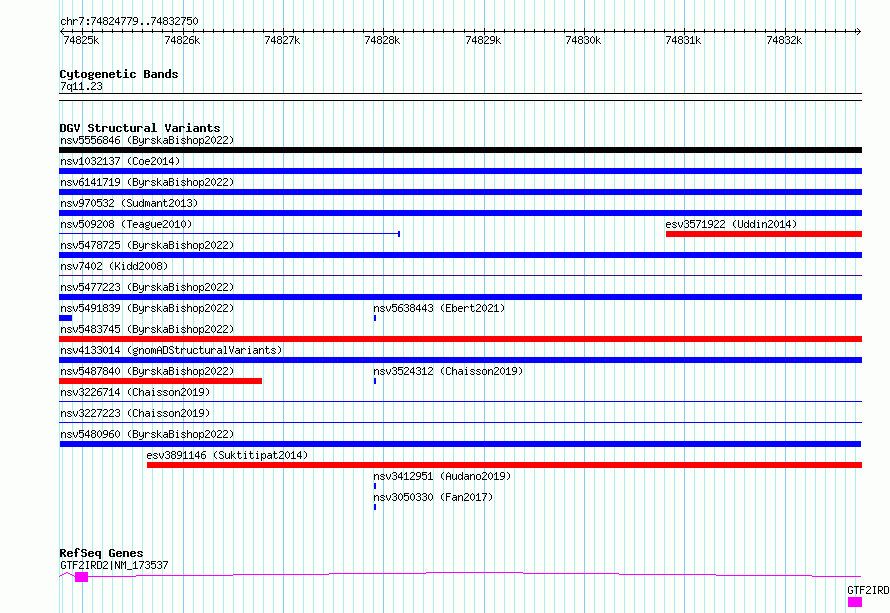Select the 7q11.23 band label
The image size is (890, 613).
click(81, 86)
